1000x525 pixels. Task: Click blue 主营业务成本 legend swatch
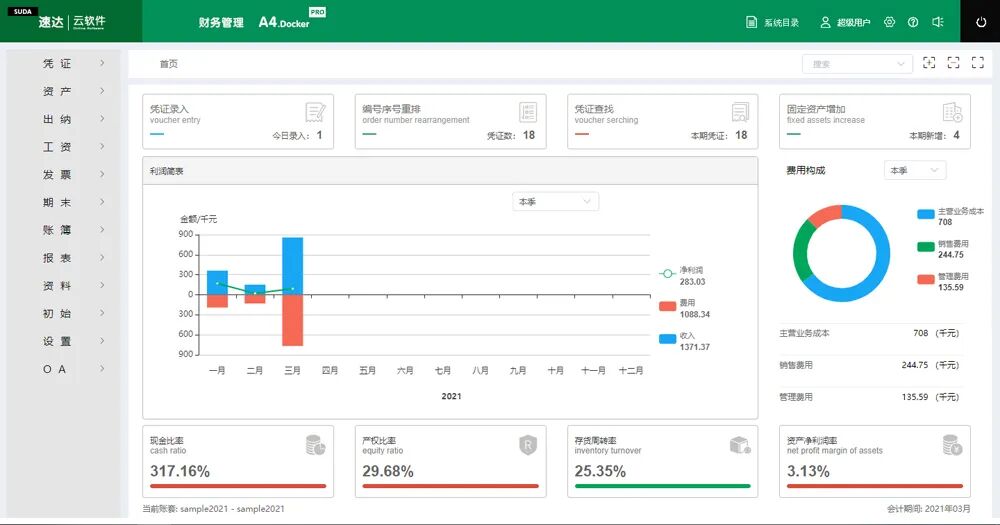coord(926,214)
